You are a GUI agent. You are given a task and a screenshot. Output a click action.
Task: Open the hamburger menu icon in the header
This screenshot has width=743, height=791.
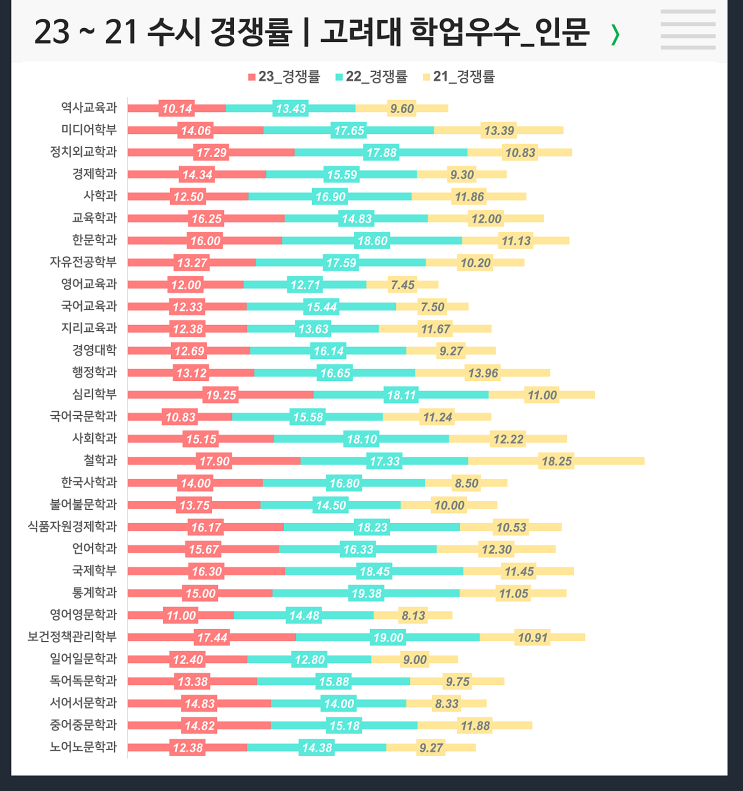tap(688, 29)
